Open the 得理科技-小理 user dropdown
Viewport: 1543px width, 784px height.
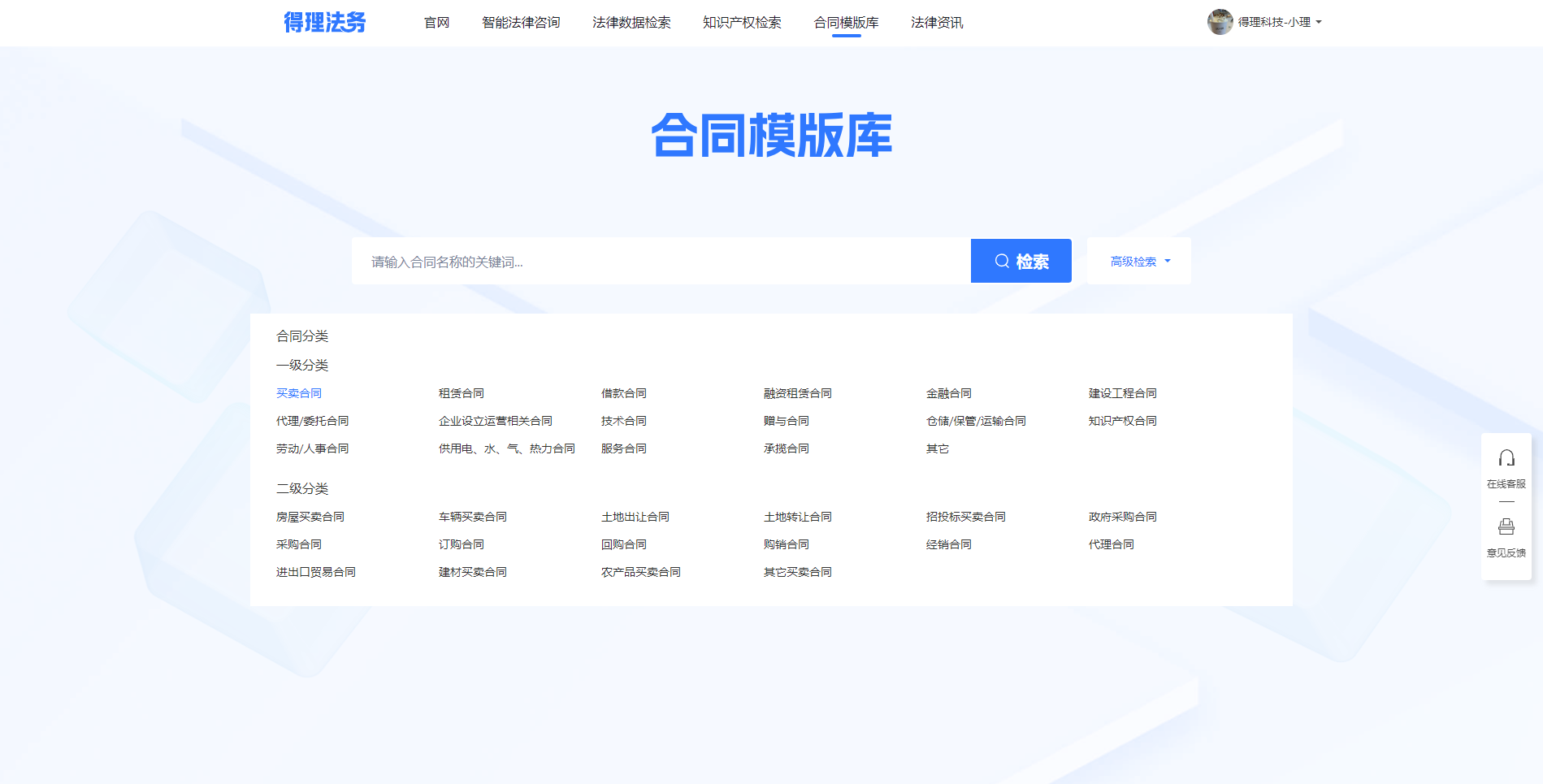(1280, 22)
